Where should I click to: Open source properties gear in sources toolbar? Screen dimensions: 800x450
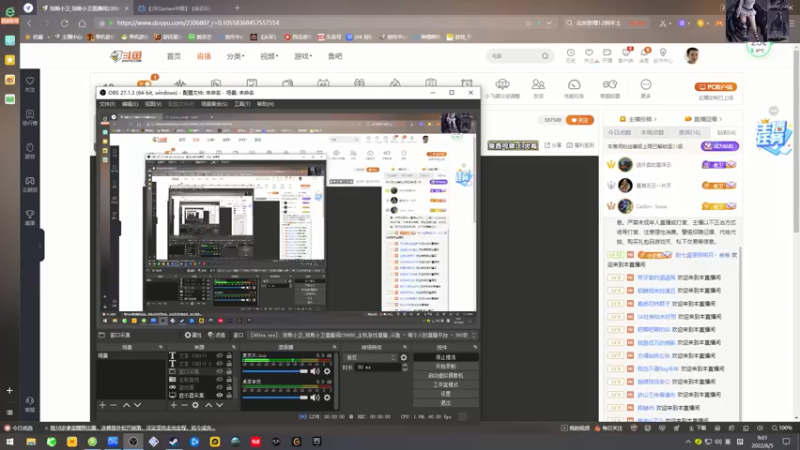(x=195, y=405)
